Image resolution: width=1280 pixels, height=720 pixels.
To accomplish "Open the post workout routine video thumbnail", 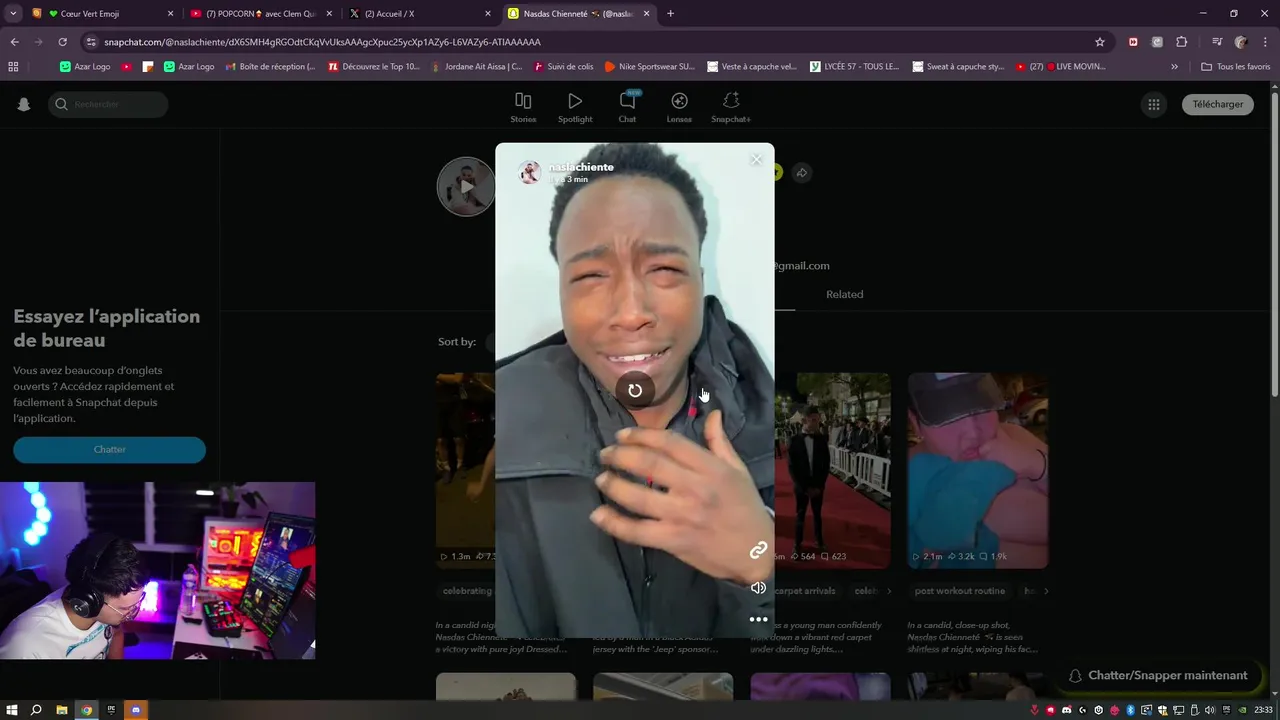I will (x=978, y=470).
